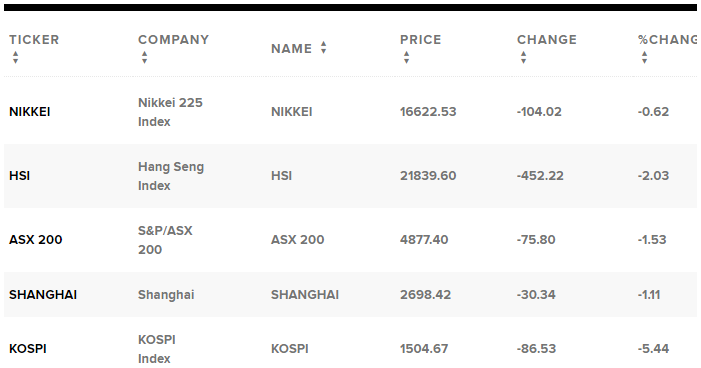Open the KOSPI ticker link
Screen dimensions: 701x368
coord(28,349)
